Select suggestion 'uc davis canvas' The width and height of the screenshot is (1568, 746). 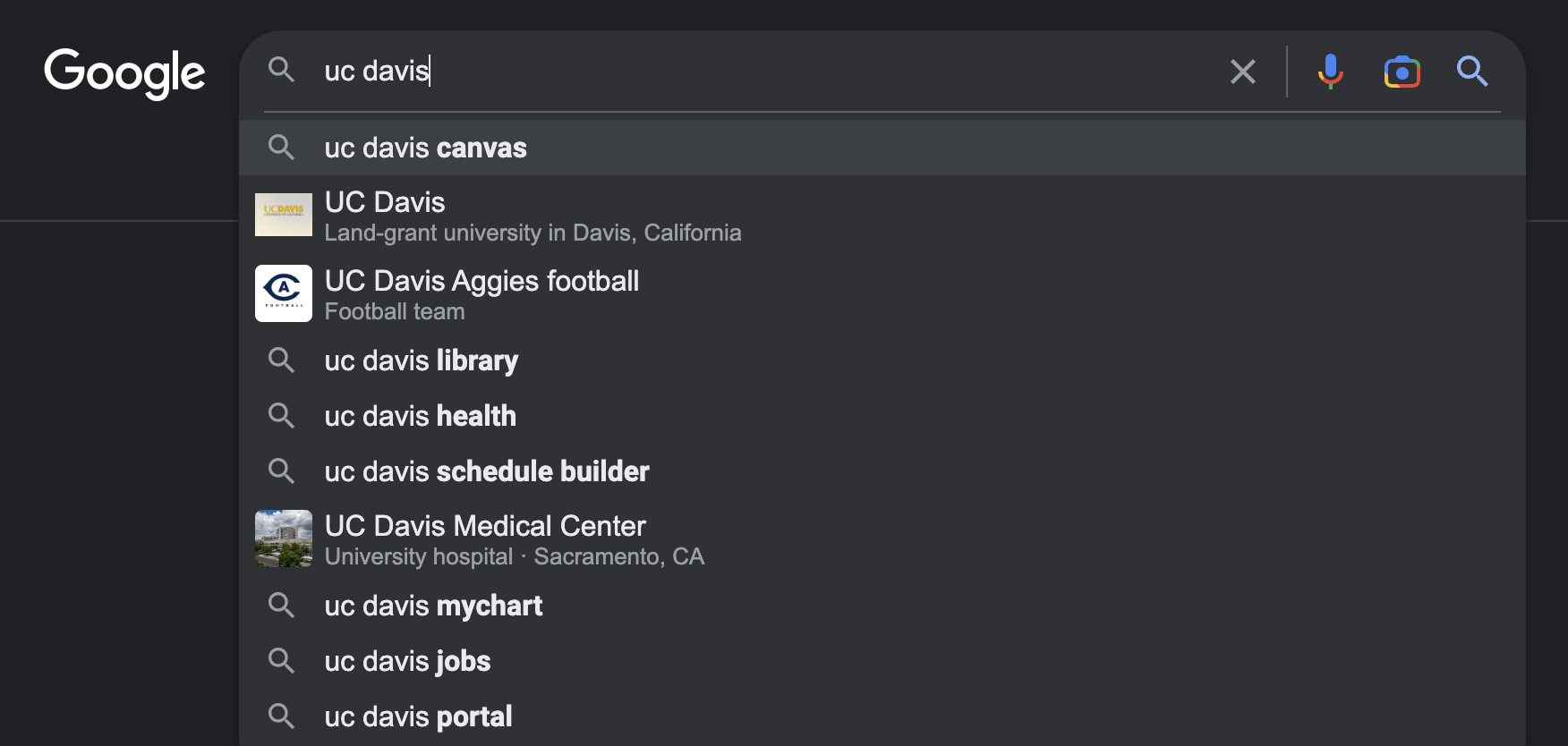point(882,148)
